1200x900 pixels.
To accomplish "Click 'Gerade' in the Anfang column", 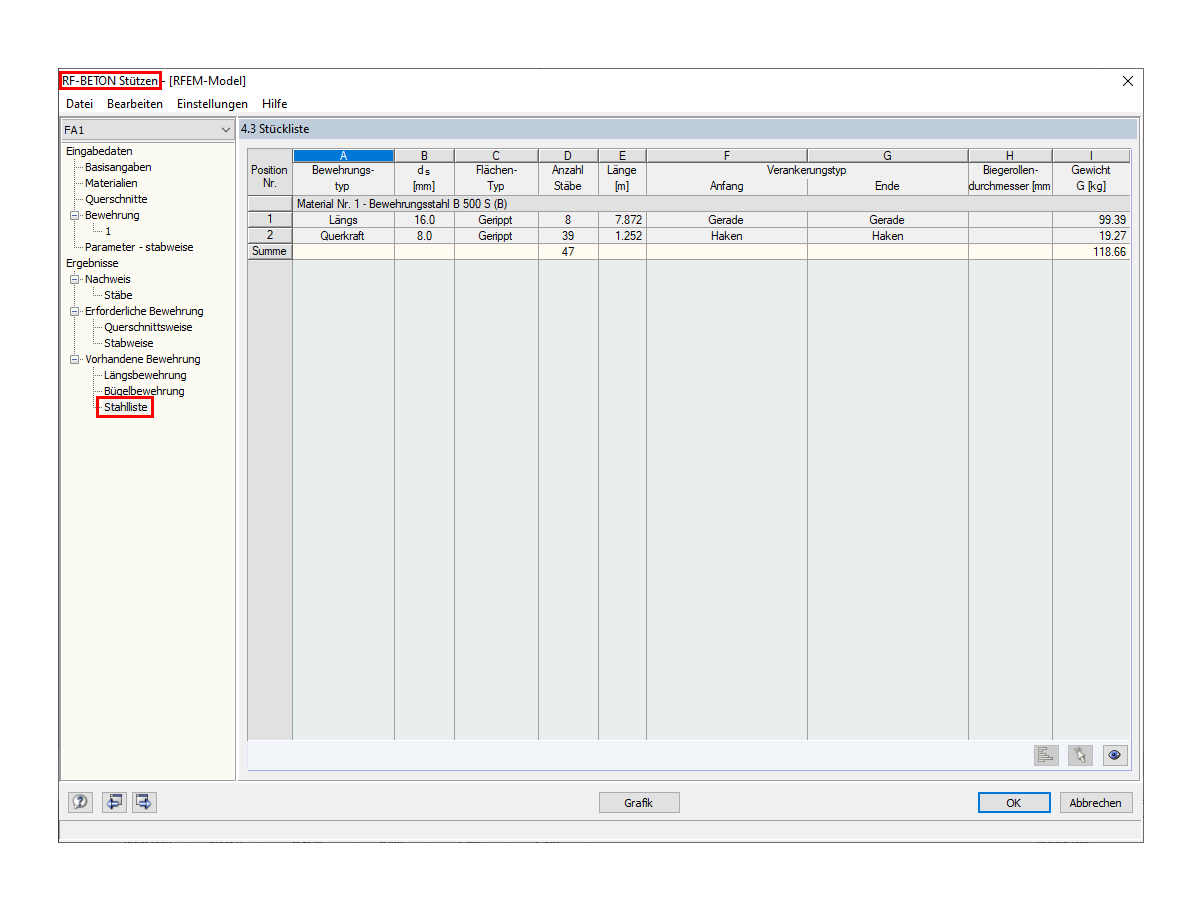I will (726, 220).
